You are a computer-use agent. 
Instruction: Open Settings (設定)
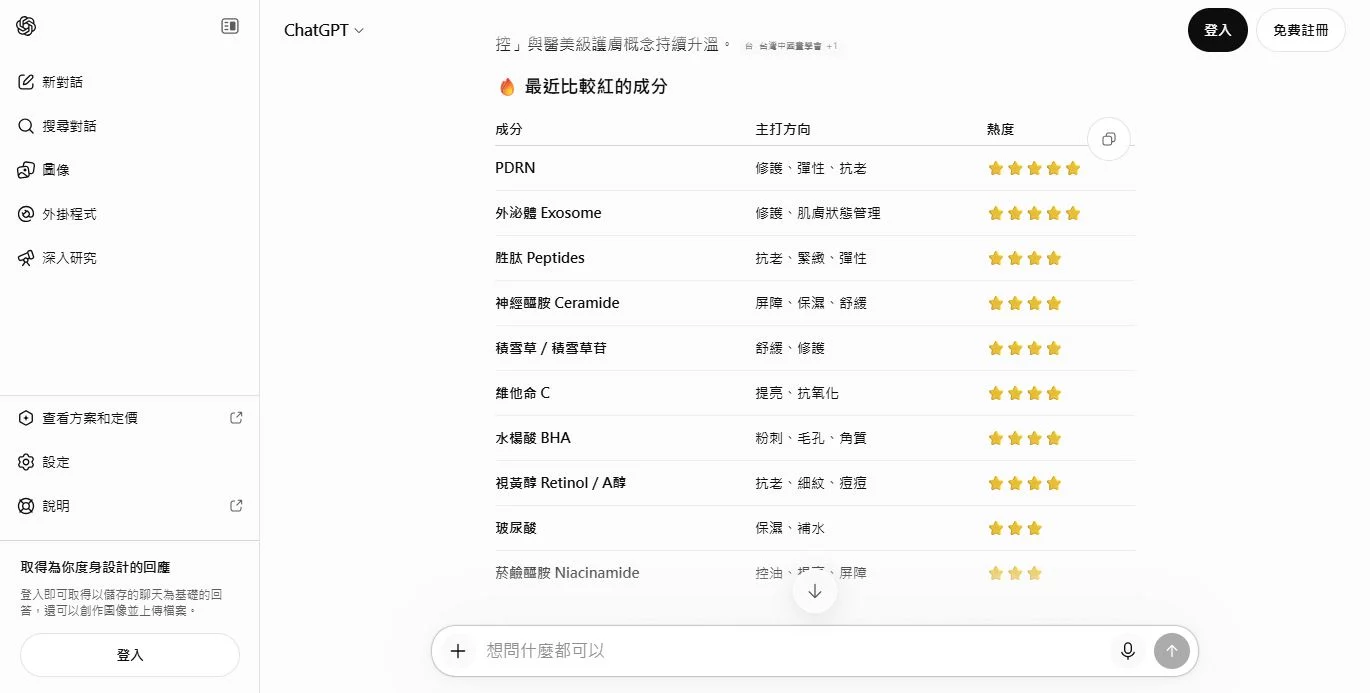[x=130, y=462]
